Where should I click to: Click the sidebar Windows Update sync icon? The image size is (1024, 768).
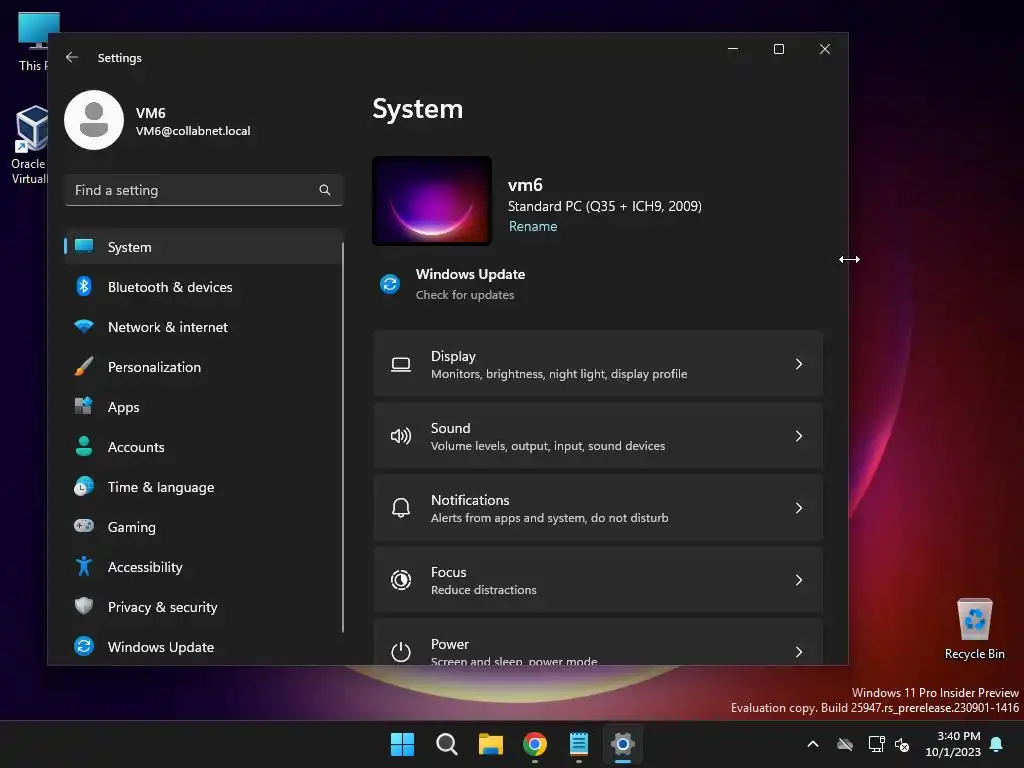[84, 647]
